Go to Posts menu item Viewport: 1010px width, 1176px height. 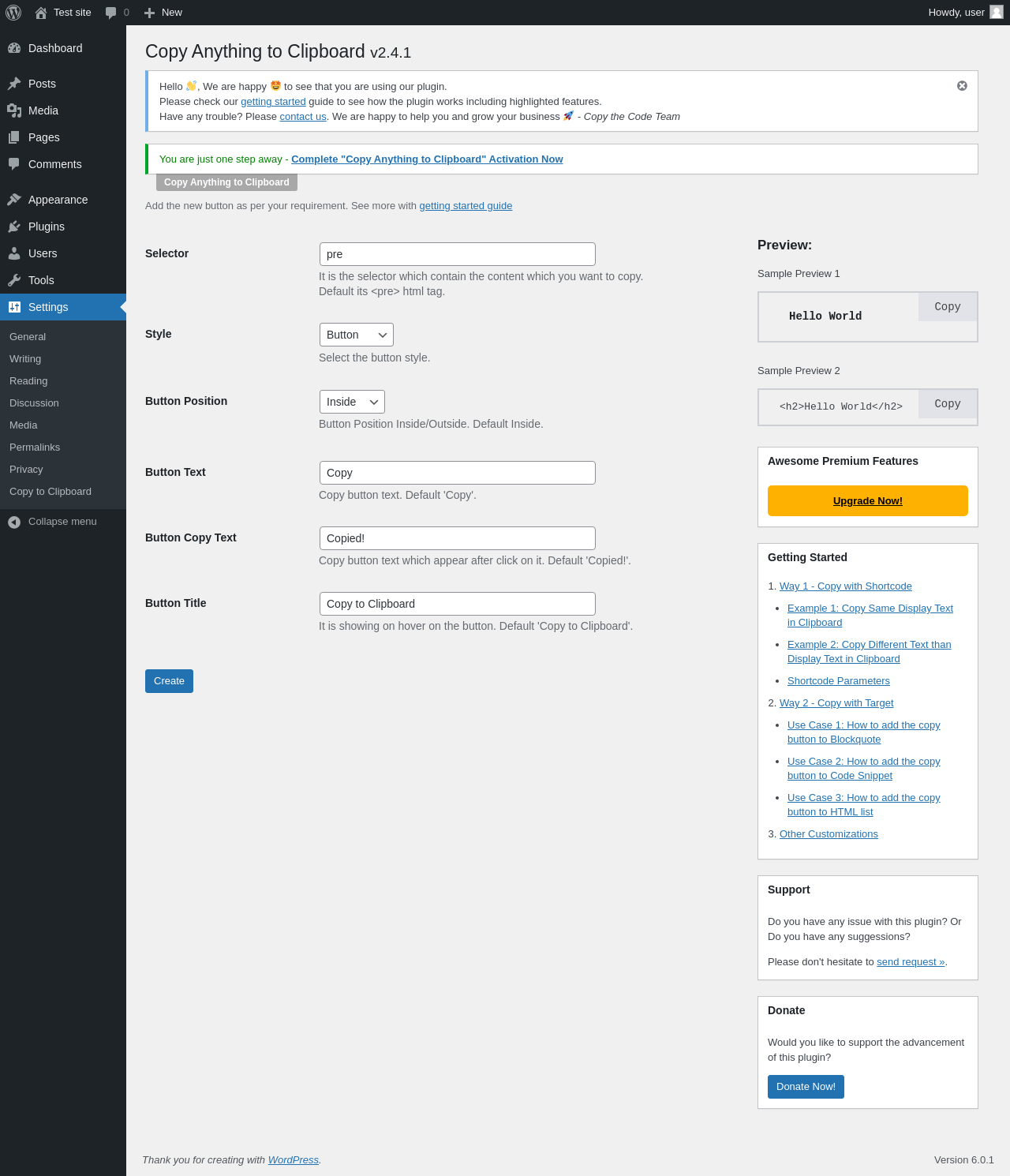(x=63, y=84)
